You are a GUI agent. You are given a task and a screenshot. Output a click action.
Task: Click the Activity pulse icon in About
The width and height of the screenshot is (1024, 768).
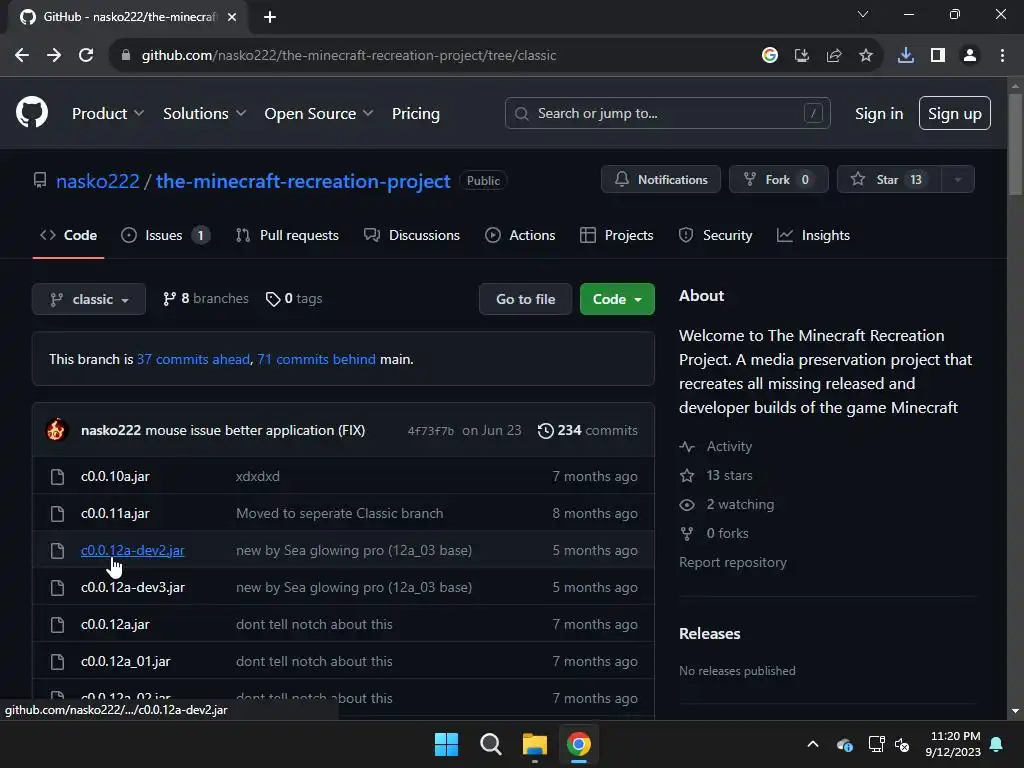(x=687, y=447)
